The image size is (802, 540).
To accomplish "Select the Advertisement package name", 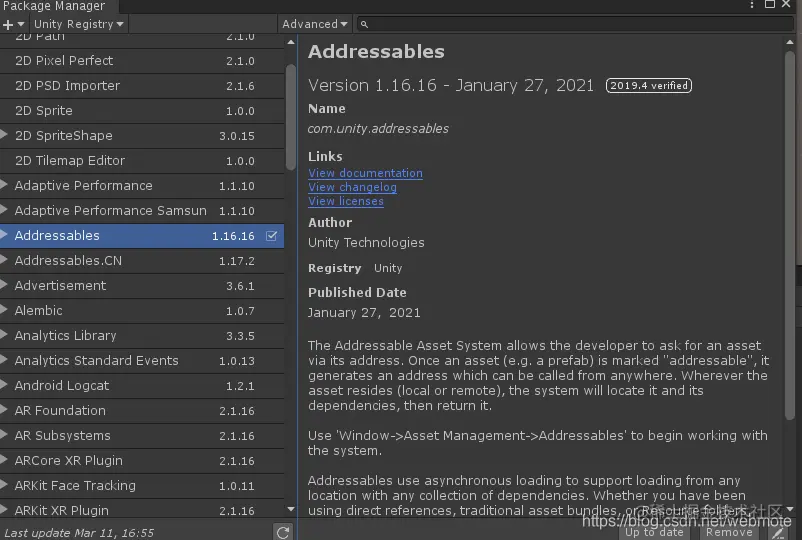I will (x=60, y=286).
